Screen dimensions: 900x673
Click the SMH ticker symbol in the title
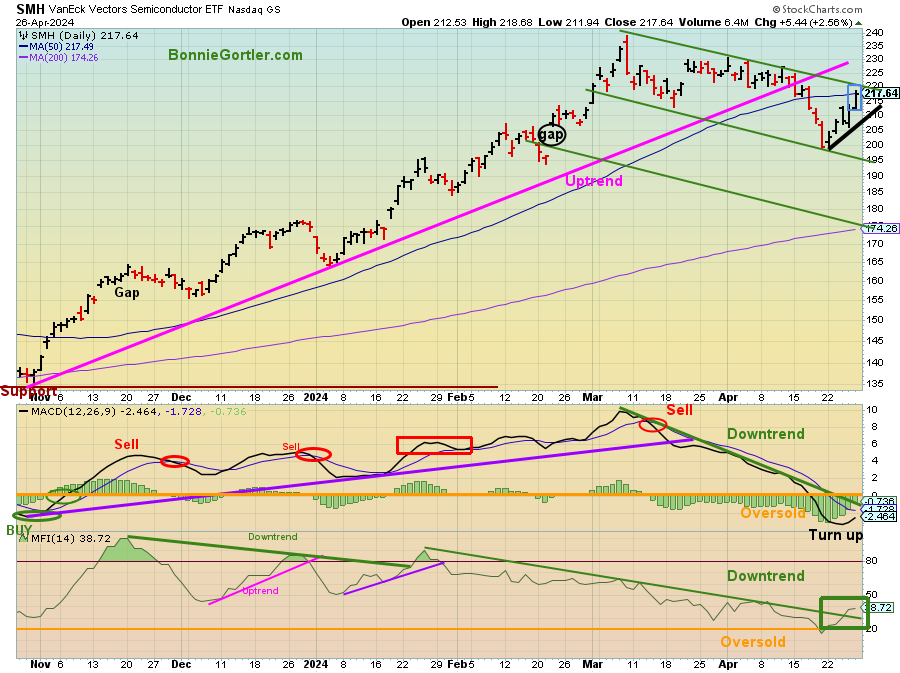point(30,9)
